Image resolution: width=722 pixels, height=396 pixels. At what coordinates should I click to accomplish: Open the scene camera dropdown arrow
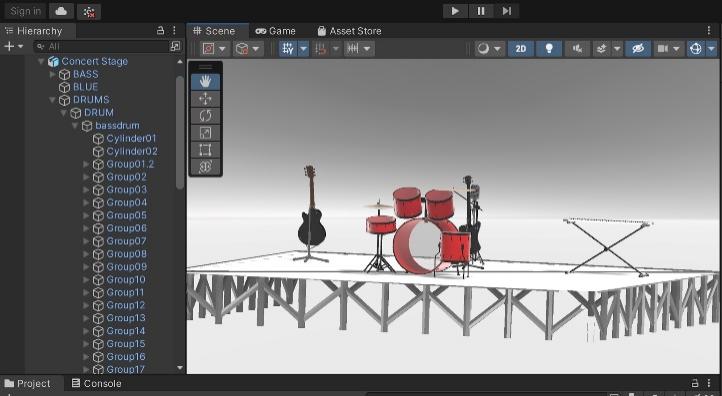point(676,48)
